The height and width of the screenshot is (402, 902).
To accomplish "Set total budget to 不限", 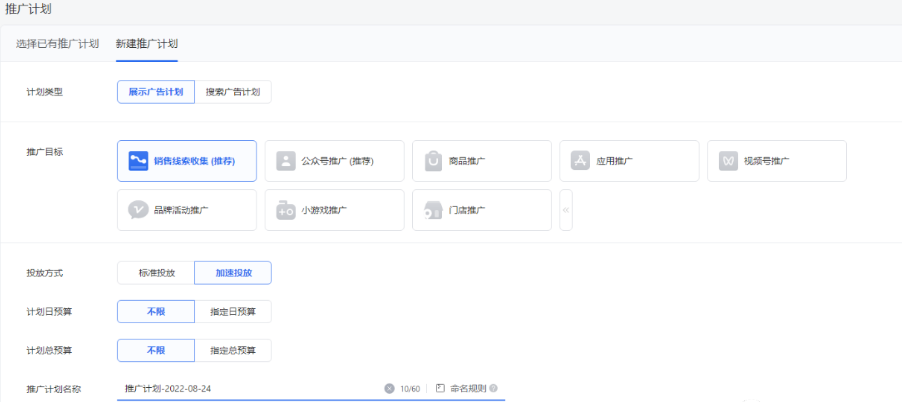I will (x=156, y=350).
